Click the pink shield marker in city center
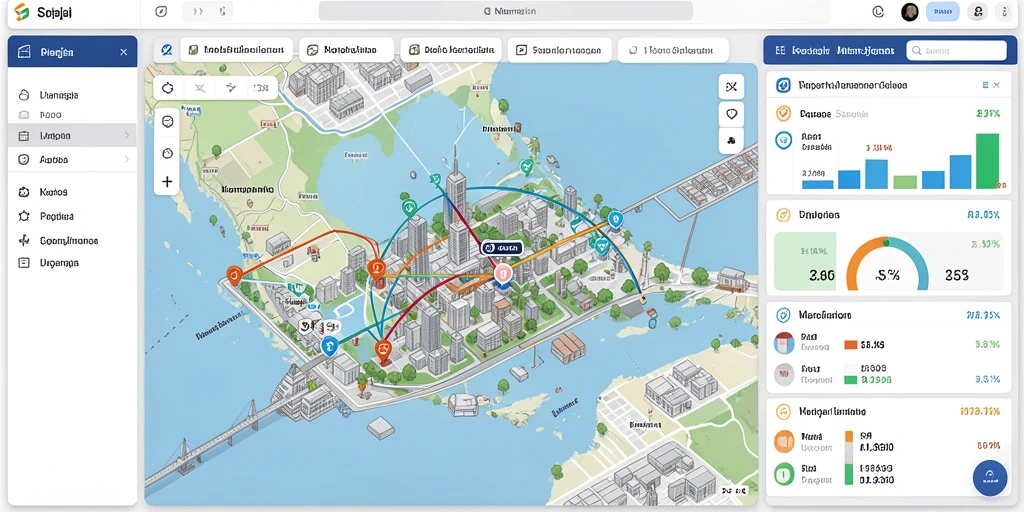The width and height of the screenshot is (1024, 512). pyautogui.click(x=502, y=274)
